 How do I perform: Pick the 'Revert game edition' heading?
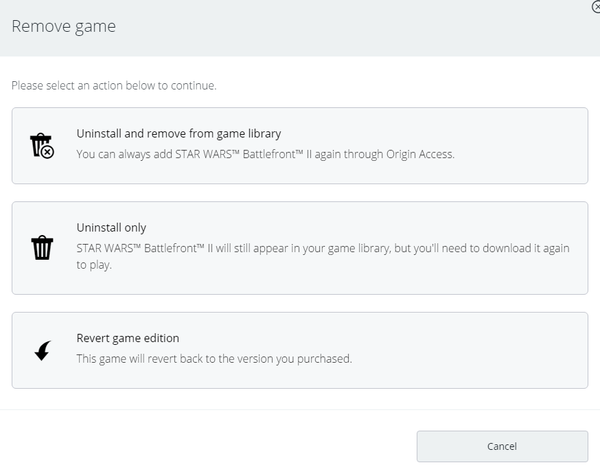128,338
